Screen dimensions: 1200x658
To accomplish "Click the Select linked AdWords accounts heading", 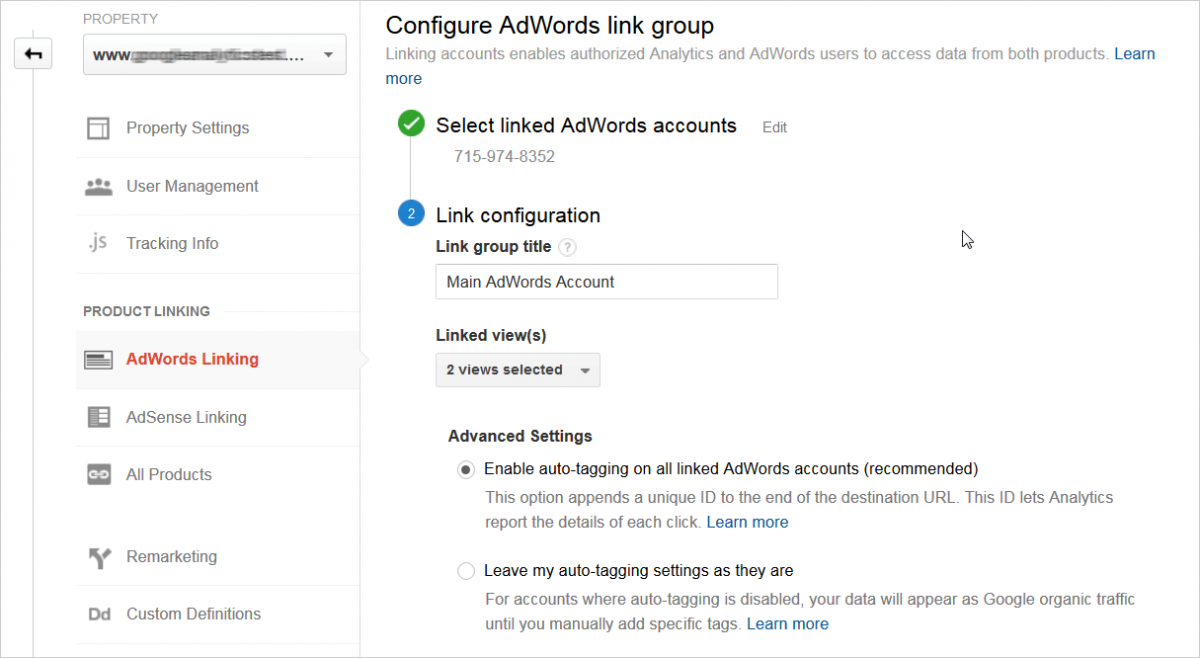I will [x=586, y=126].
